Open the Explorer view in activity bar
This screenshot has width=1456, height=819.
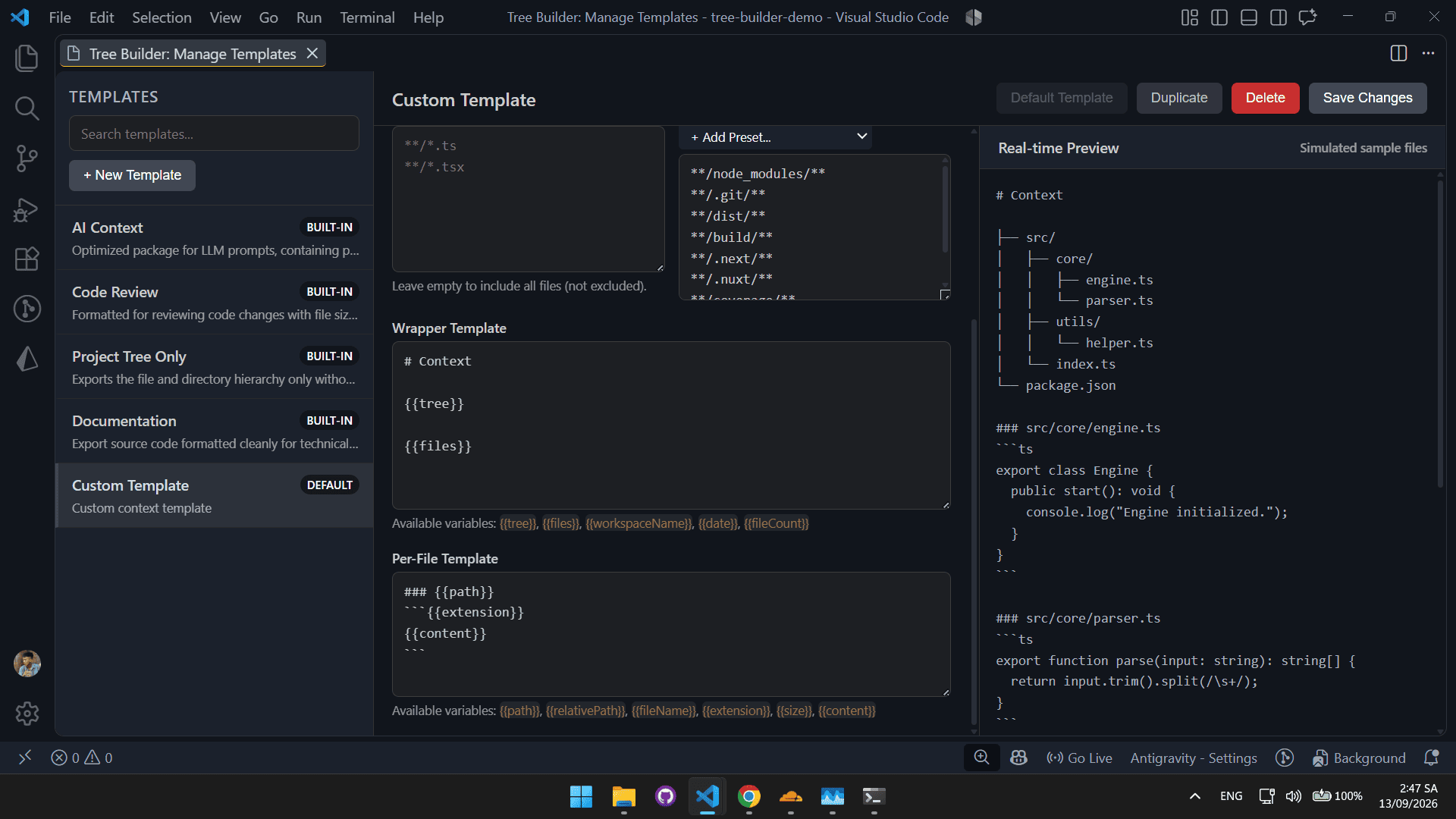(27, 58)
